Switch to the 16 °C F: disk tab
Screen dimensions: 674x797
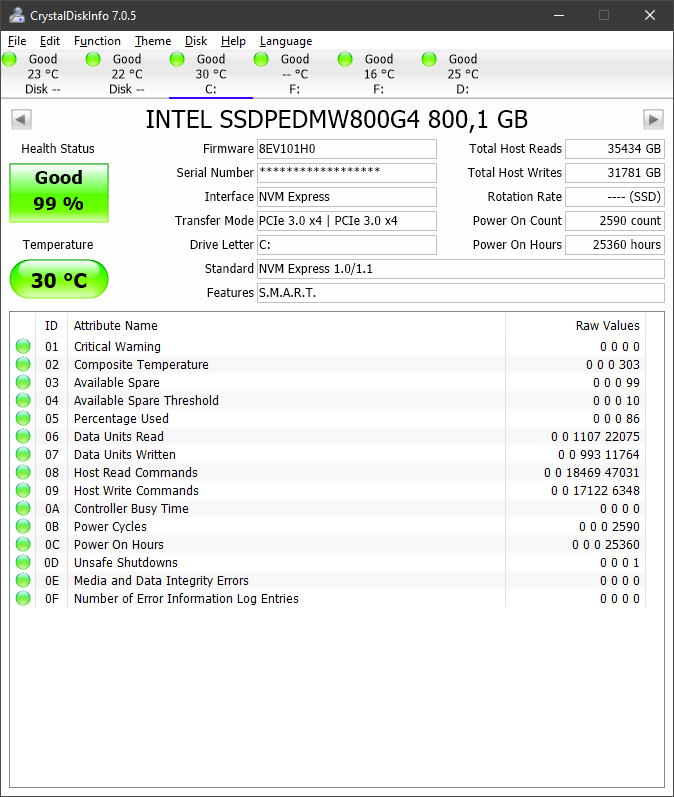coord(378,74)
